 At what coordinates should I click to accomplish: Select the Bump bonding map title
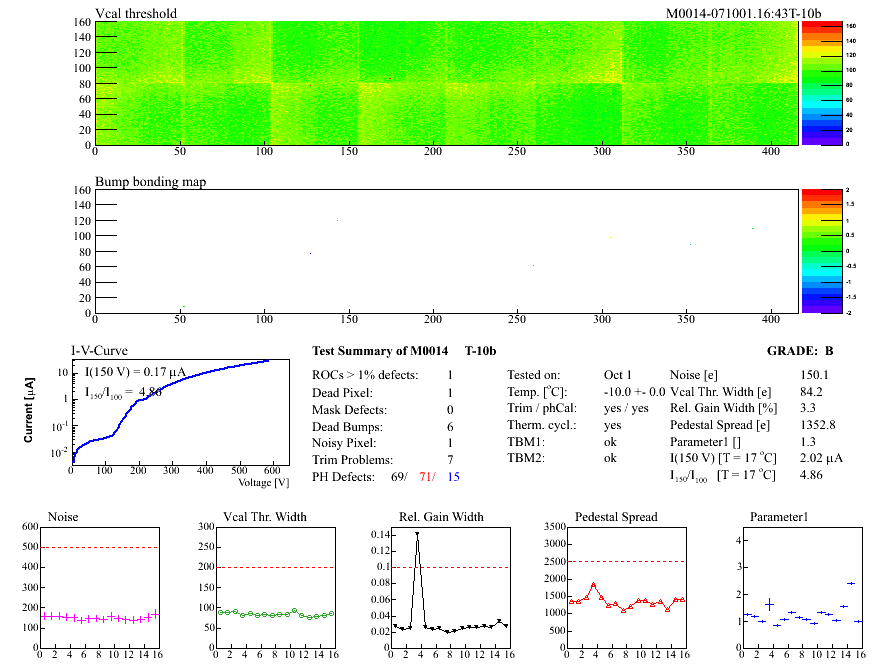click(x=149, y=182)
